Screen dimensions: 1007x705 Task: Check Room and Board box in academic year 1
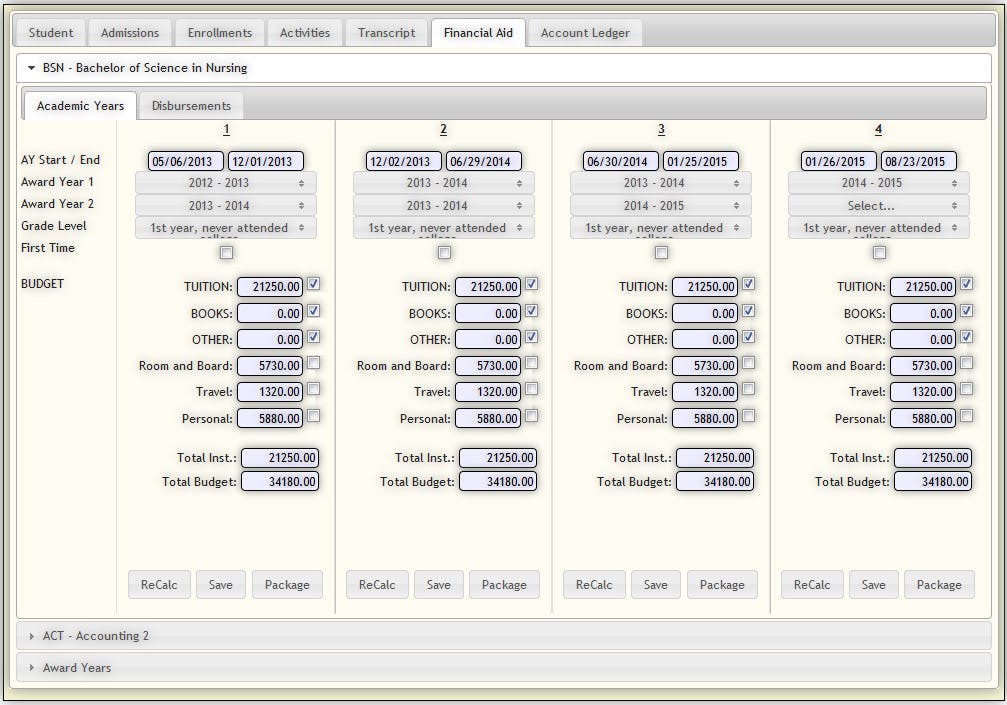pos(313,363)
